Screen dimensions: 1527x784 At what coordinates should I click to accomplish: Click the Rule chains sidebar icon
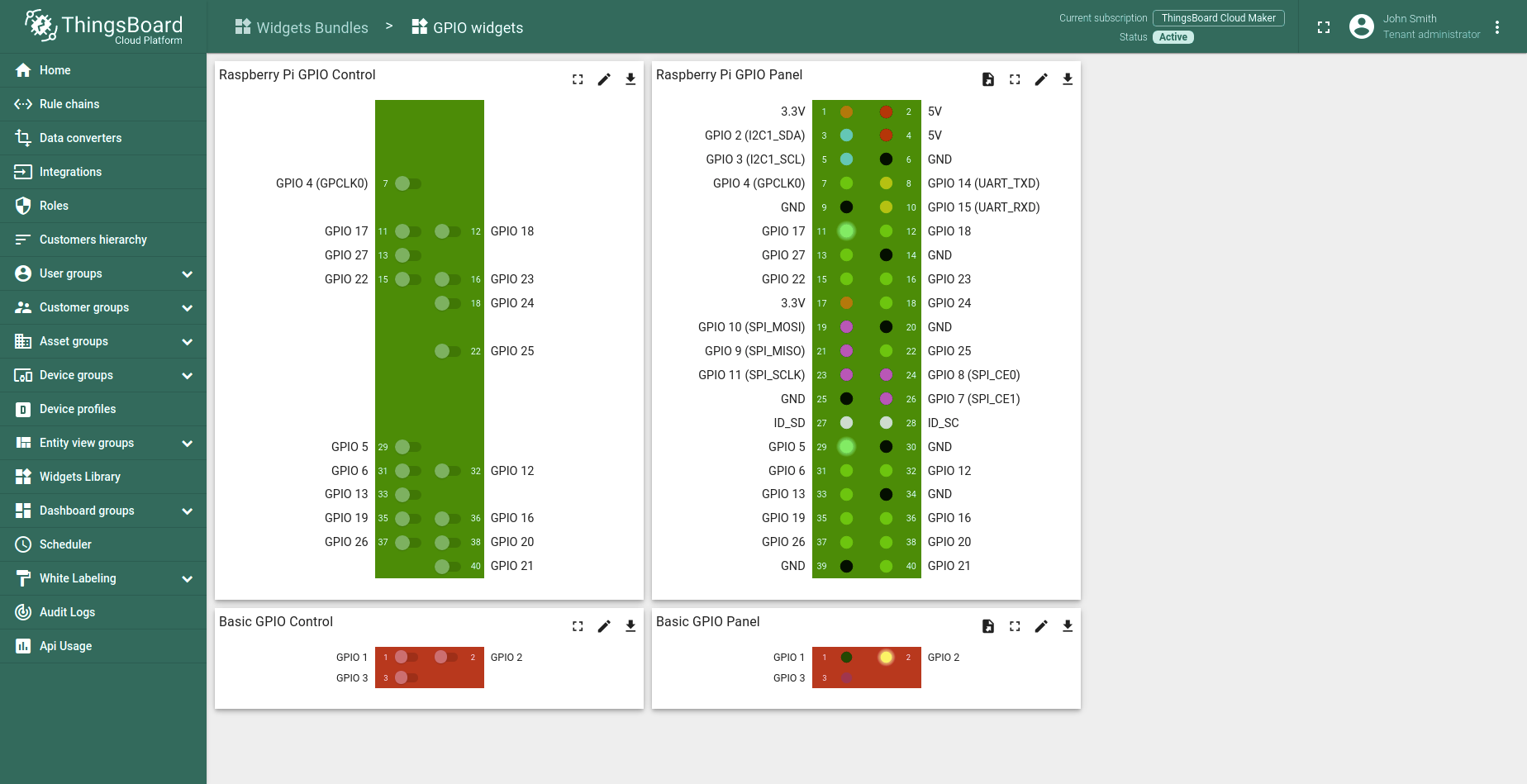coord(23,104)
